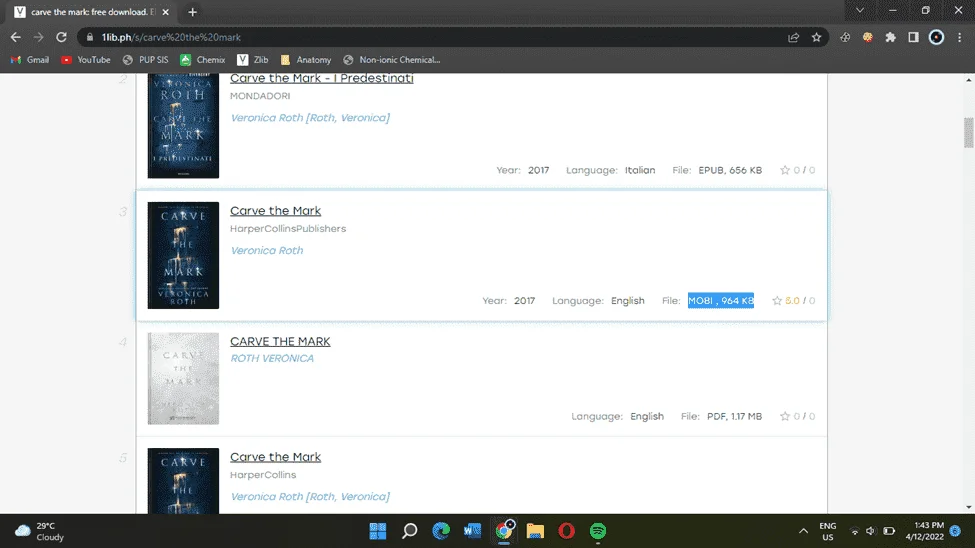Image resolution: width=975 pixels, height=548 pixels.
Task: Click the address bar URL field
Action: point(435,37)
